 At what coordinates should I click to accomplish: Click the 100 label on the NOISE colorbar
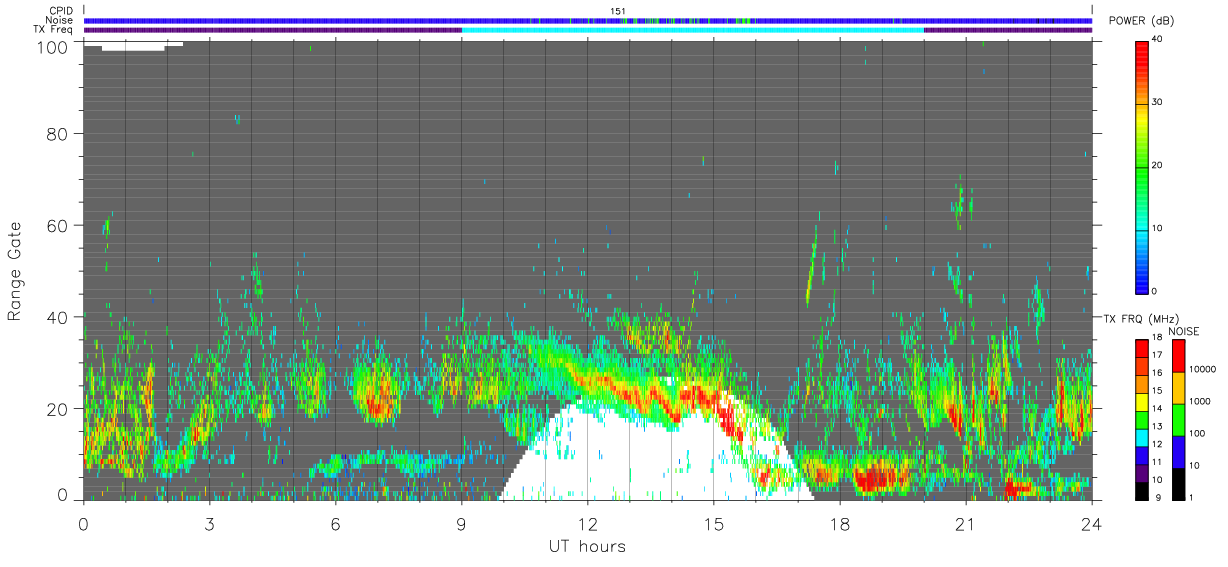coord(1199,433)
